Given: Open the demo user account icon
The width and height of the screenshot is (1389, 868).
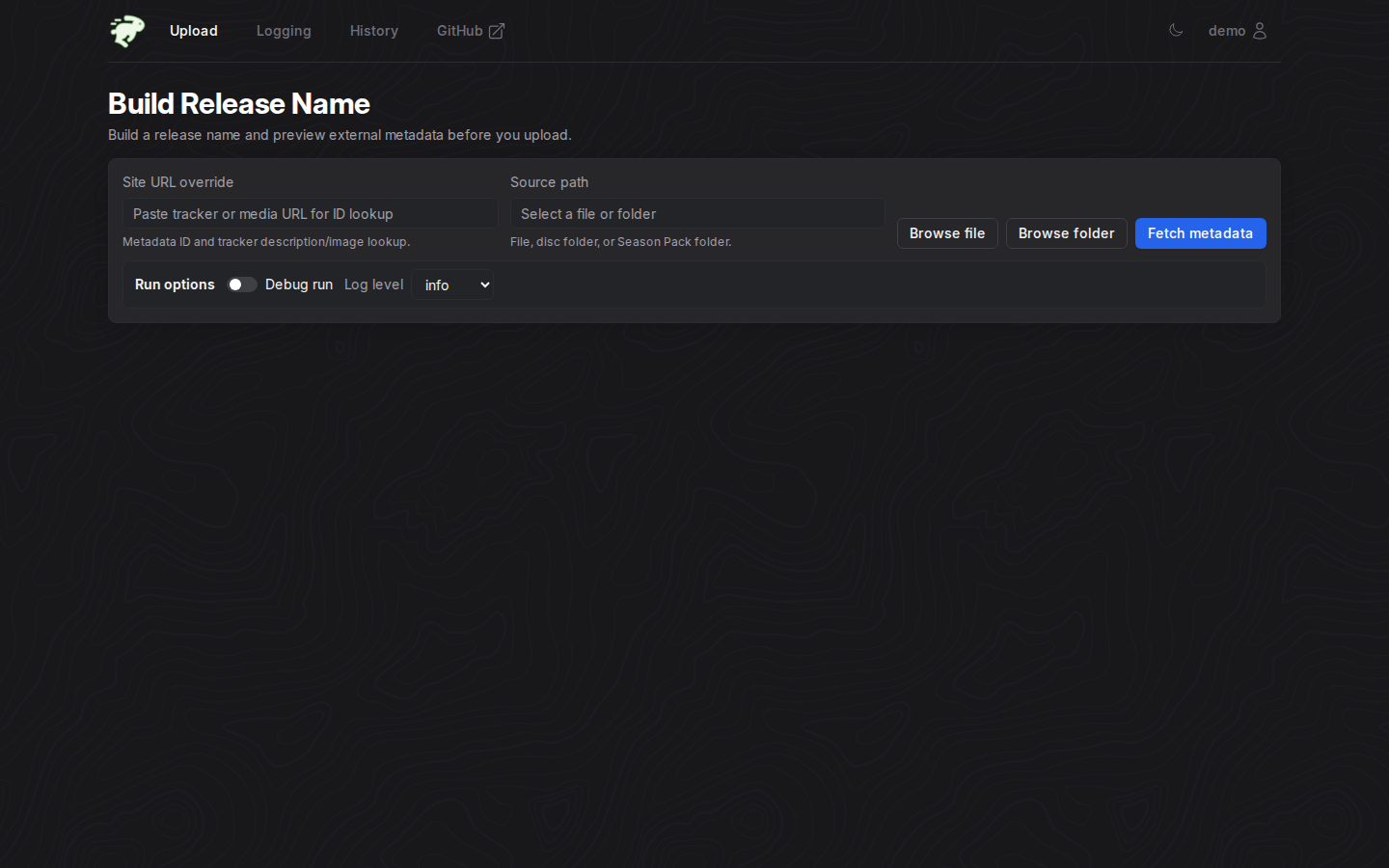Looking at the screenshot, I should [1259, 31].
